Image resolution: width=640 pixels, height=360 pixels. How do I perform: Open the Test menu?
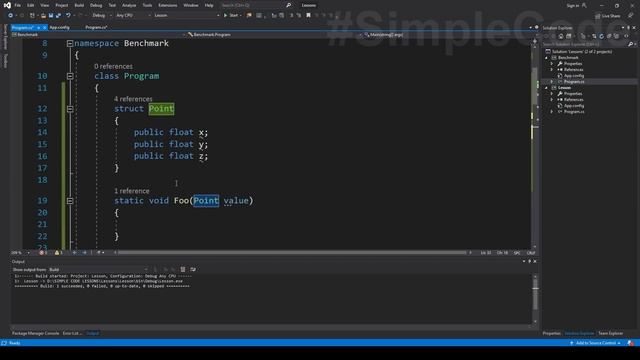(x=112, y=5)
